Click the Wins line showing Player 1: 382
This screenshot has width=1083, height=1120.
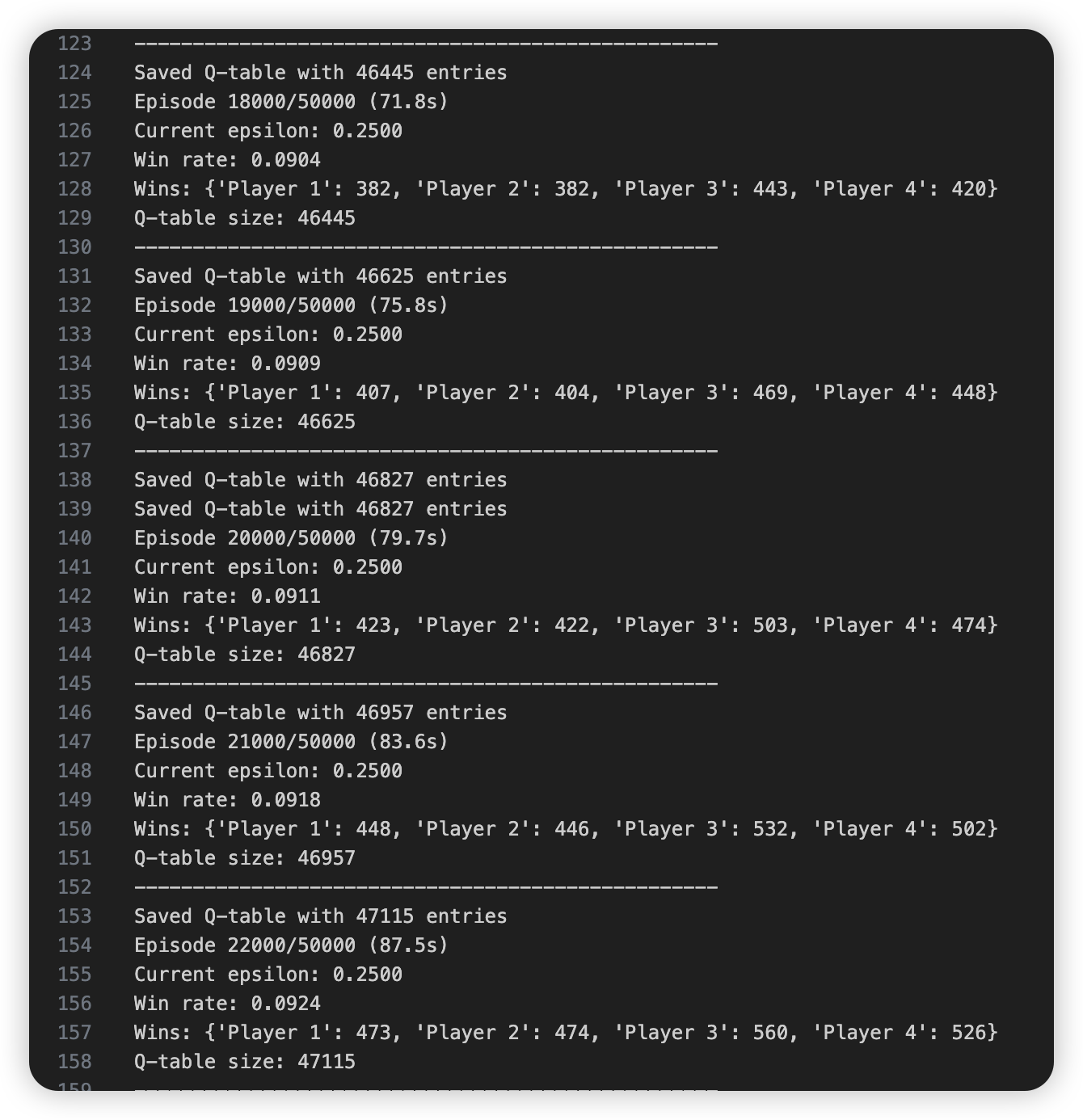(566, 189)
